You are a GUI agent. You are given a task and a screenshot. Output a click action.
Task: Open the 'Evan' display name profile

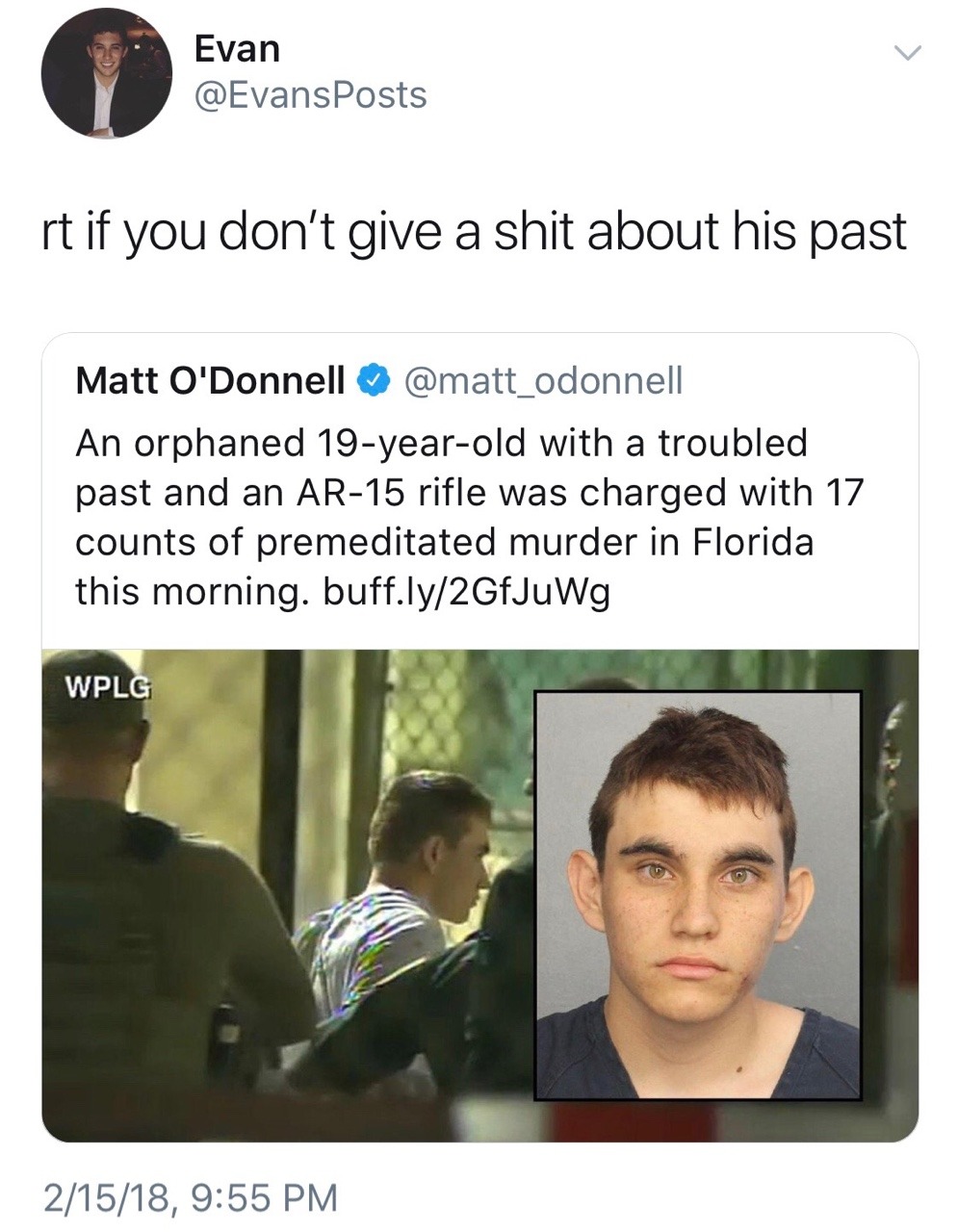coord(237,48)
